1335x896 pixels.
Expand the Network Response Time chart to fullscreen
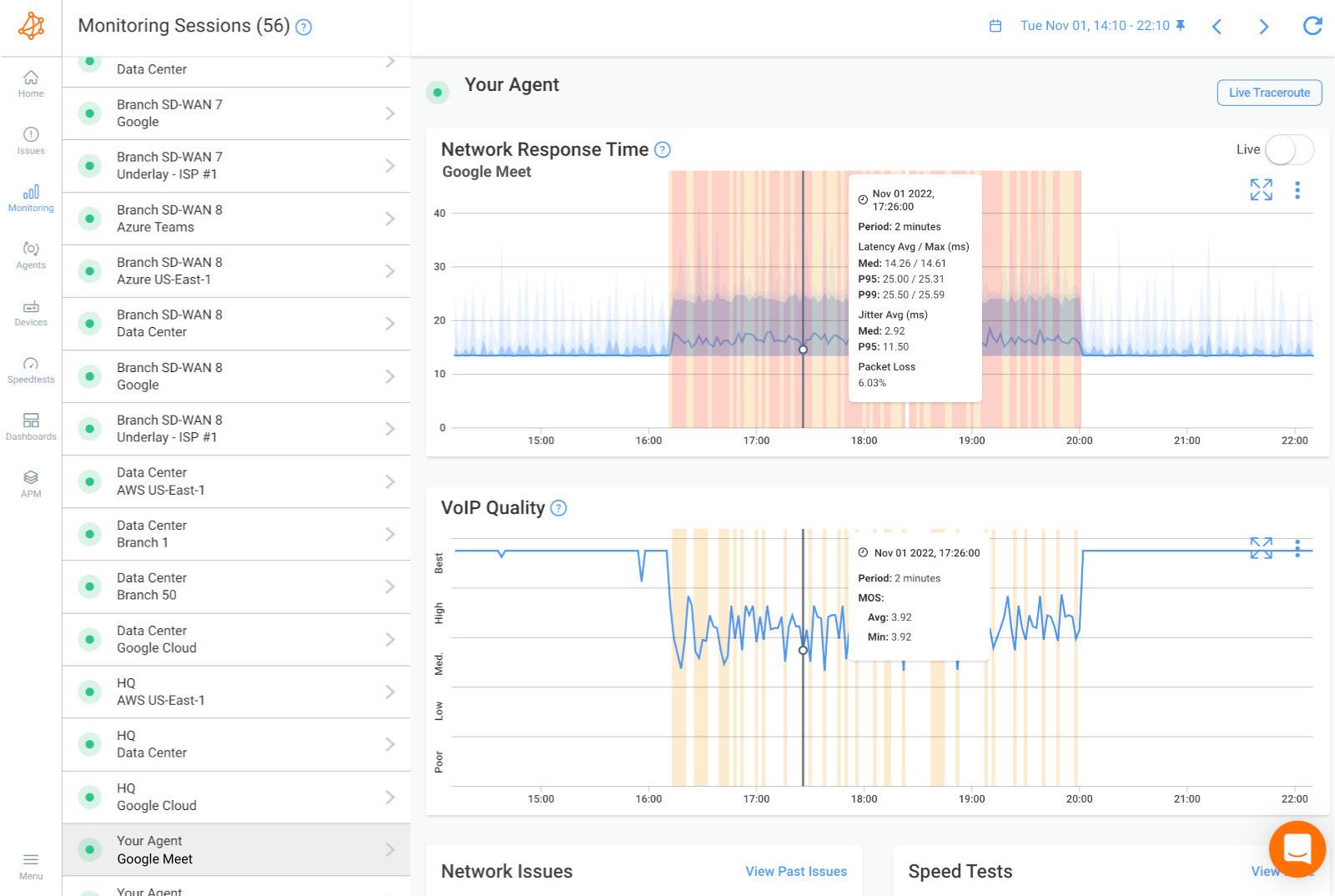tap(1261, 189)
